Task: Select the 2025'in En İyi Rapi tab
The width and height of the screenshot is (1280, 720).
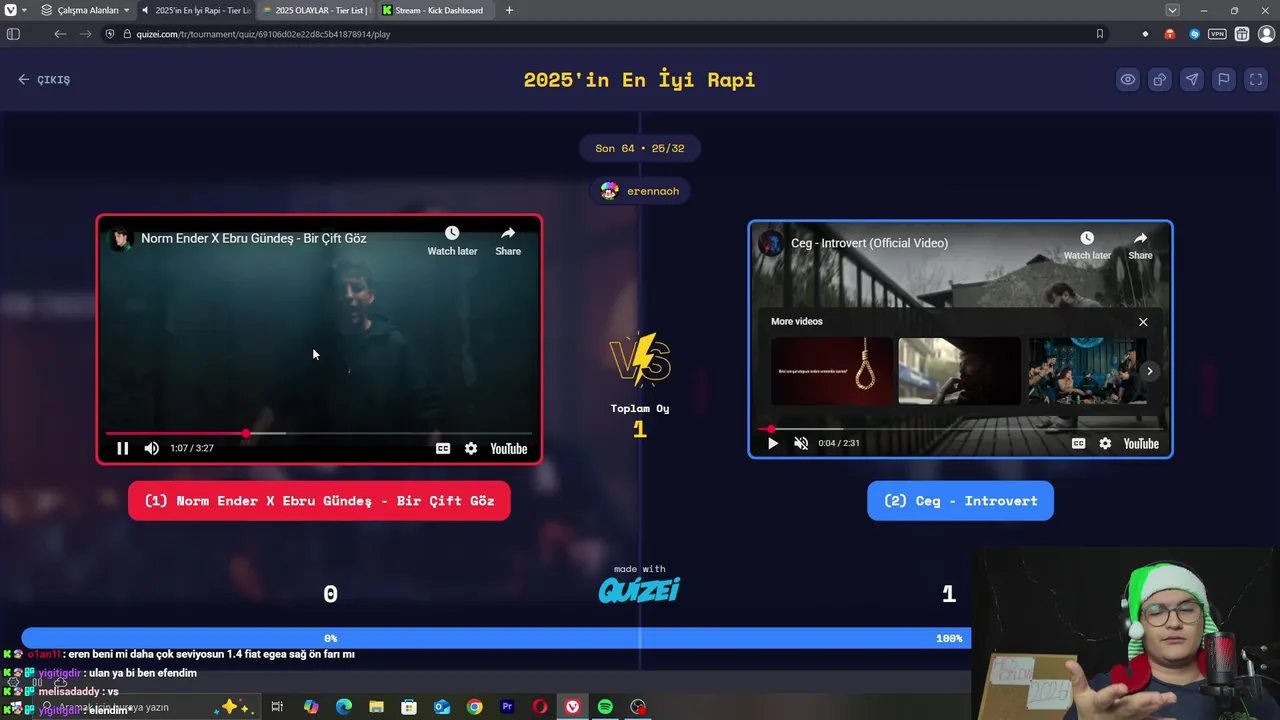Action: point(196,10)
